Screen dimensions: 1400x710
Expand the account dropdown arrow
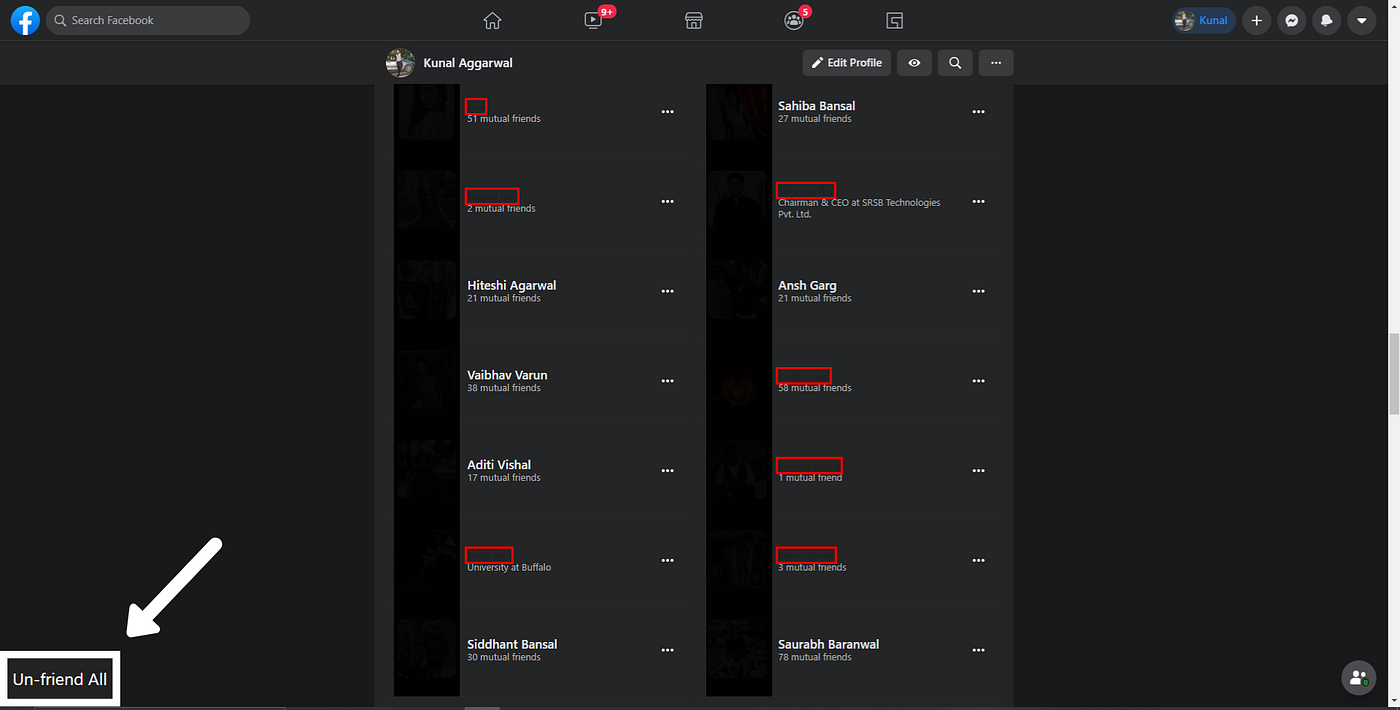pos(1361,20)
